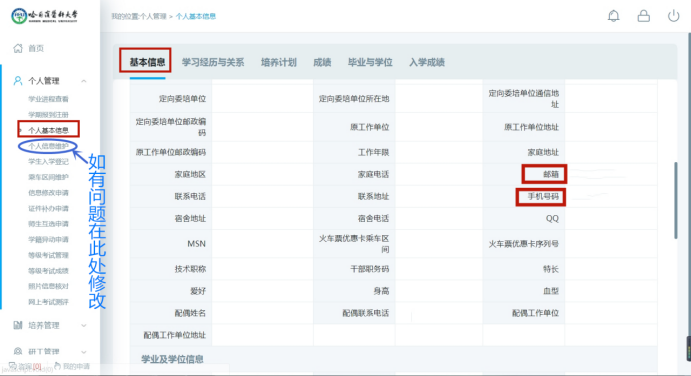Image resolution: width=691 pixels, height=376 pixels.
Task: Click the lock icon in header
Action: click(x=643, y=16)
